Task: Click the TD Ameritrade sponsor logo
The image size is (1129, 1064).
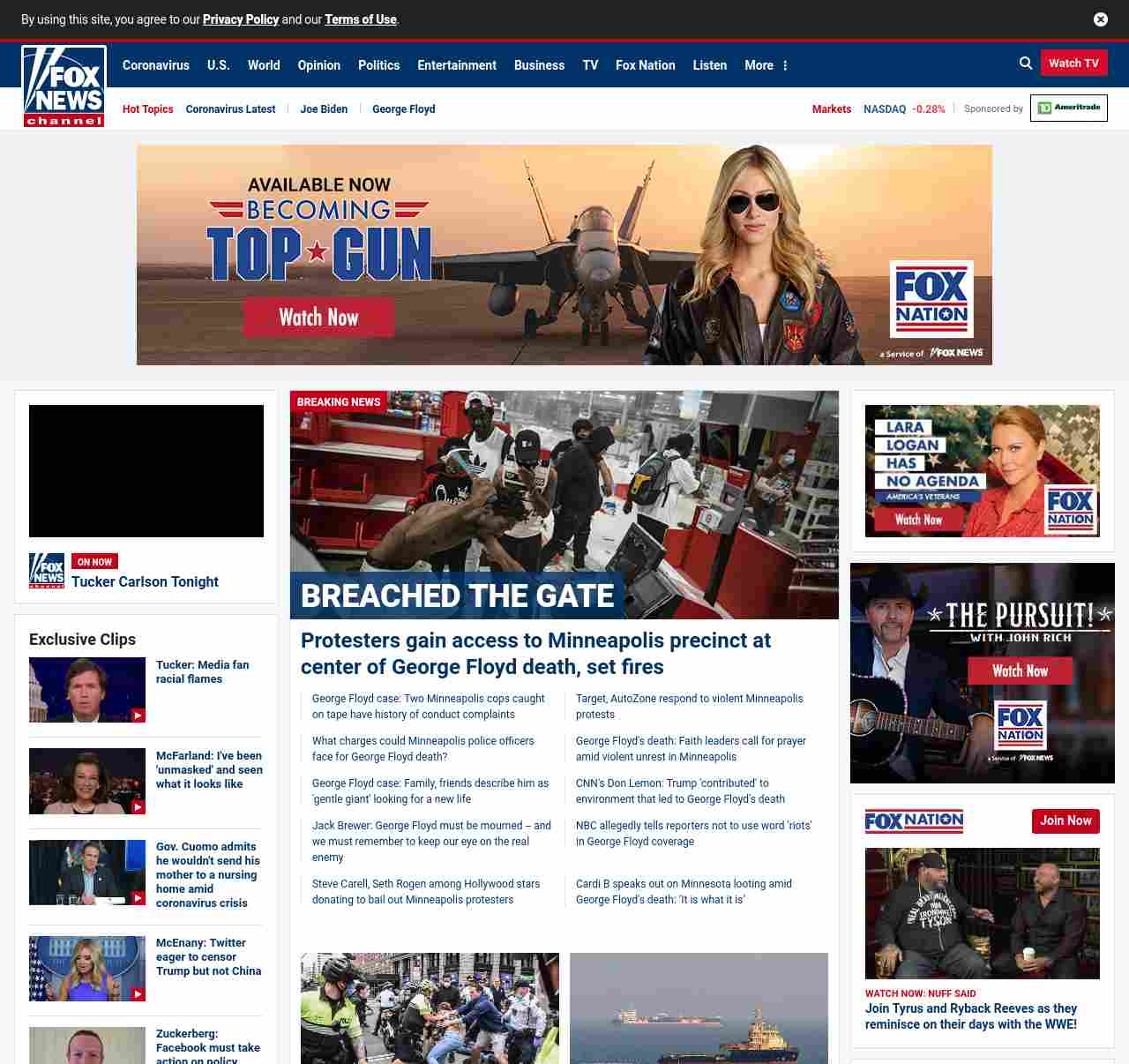Action: tap(1068, 109)
